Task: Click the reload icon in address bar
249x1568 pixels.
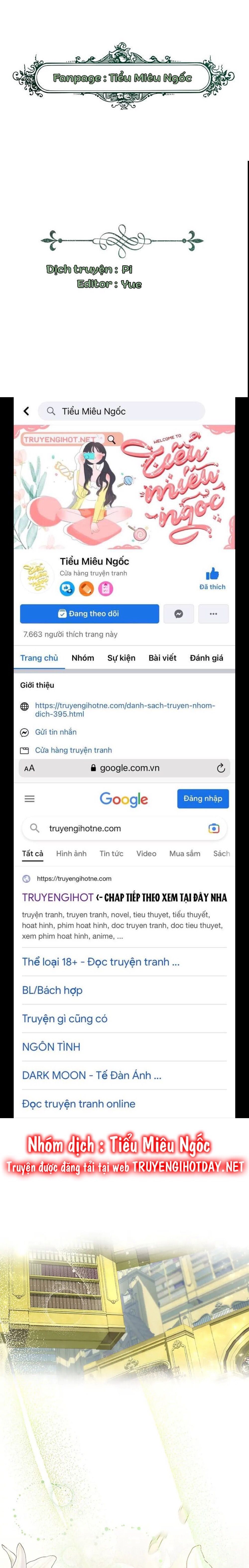Action: [x=221, y=768]
